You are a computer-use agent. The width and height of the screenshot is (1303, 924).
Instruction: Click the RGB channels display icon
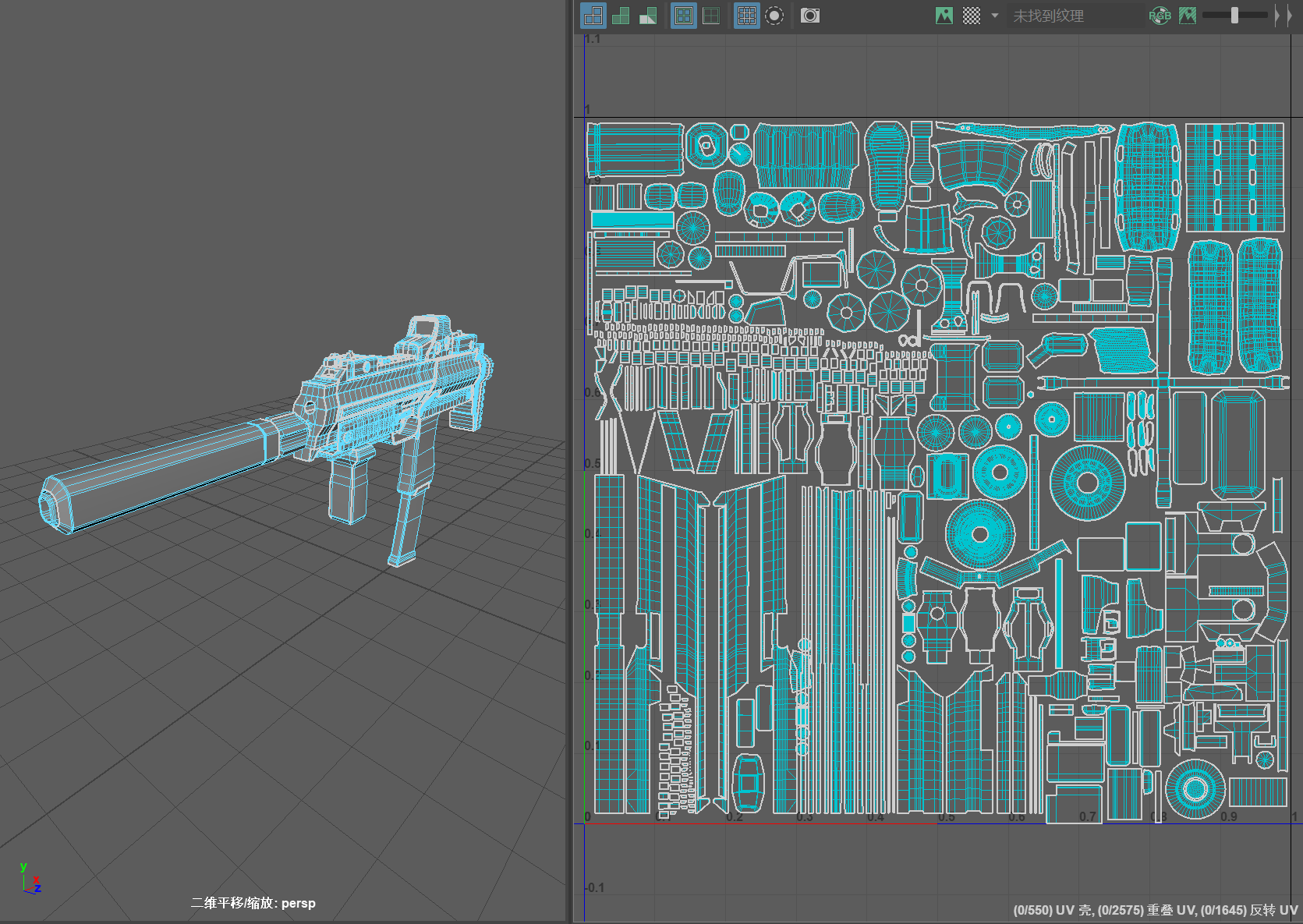coord(1160,16)
